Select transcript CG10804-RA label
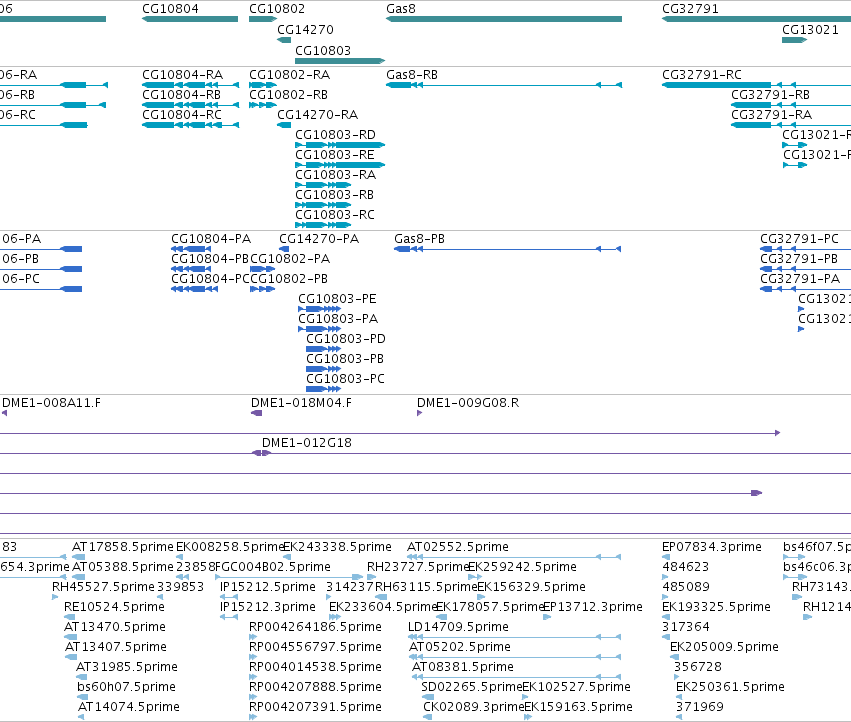 point(182,74)
